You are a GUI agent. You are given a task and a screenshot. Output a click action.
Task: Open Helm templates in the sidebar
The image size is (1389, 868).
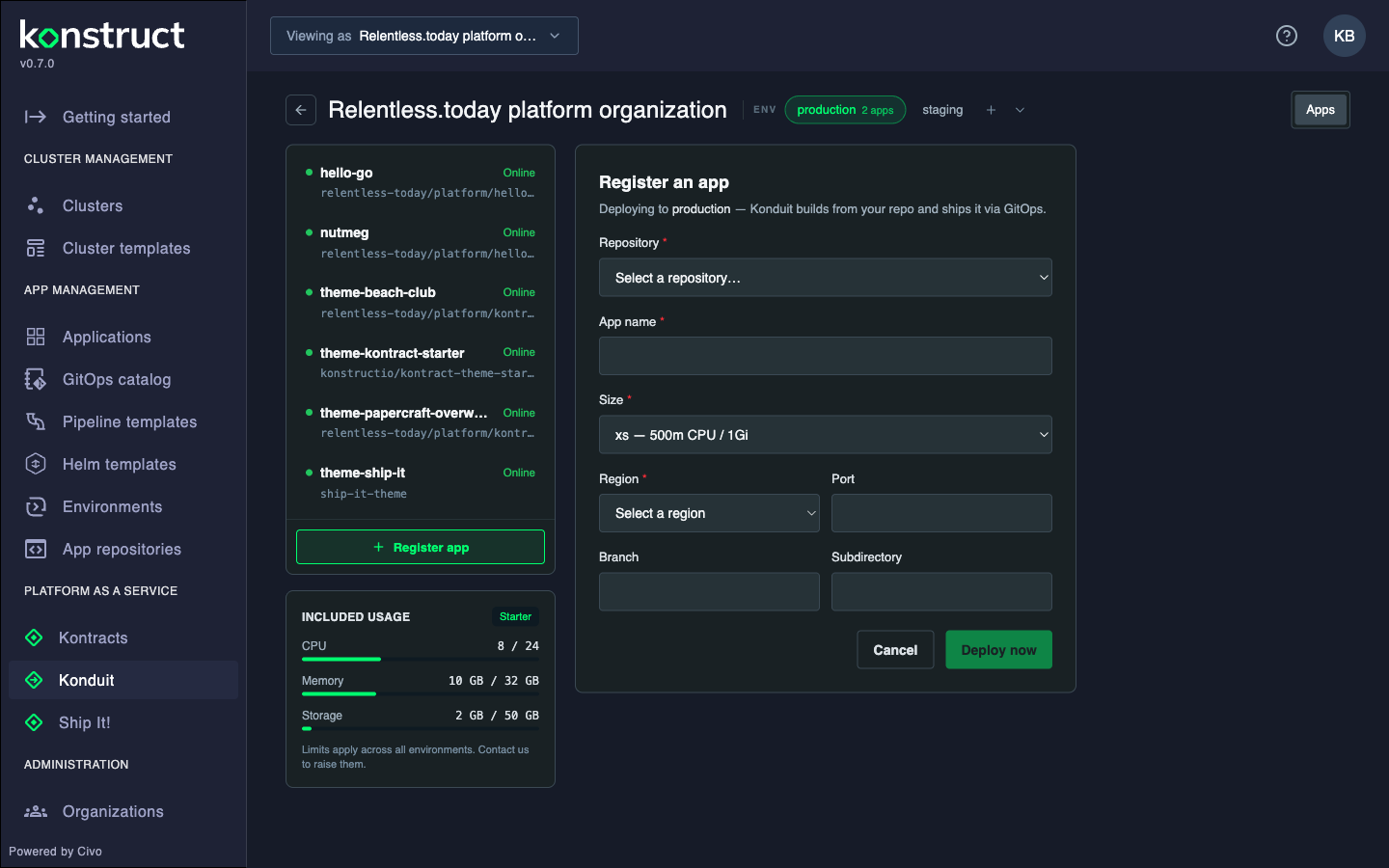[123, 464]
